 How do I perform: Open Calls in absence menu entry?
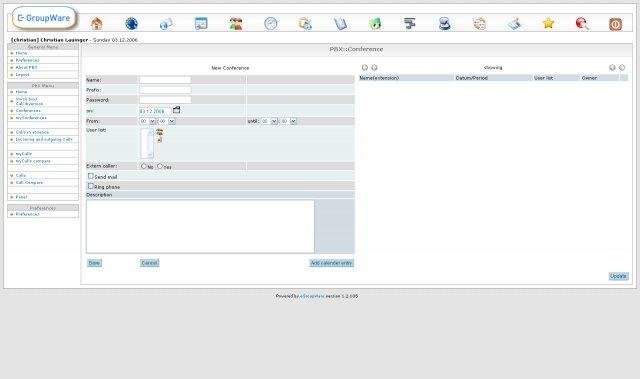[x=32, y=132]
